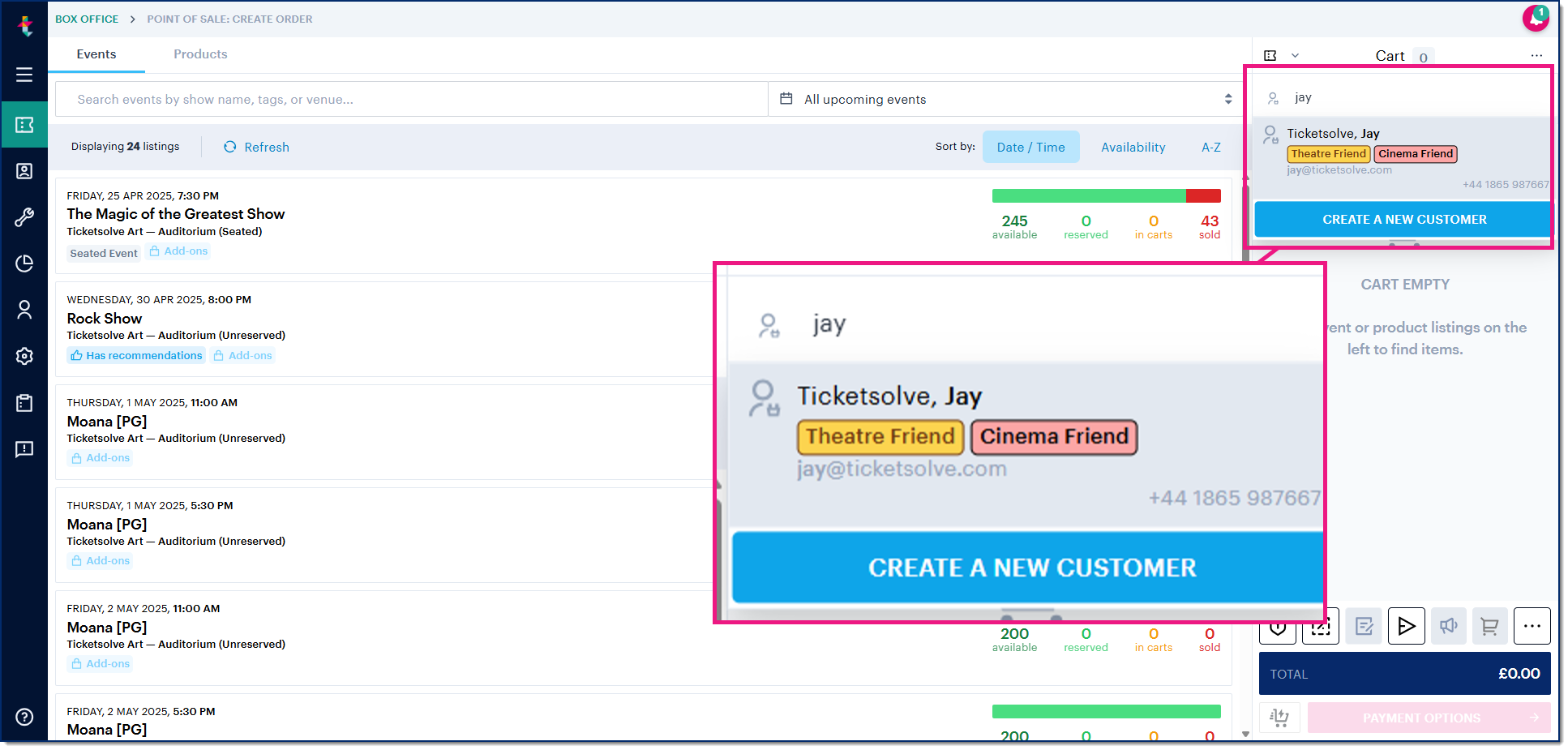Open the Box Office ticket sidebar icon

click(x=24, y=125)
